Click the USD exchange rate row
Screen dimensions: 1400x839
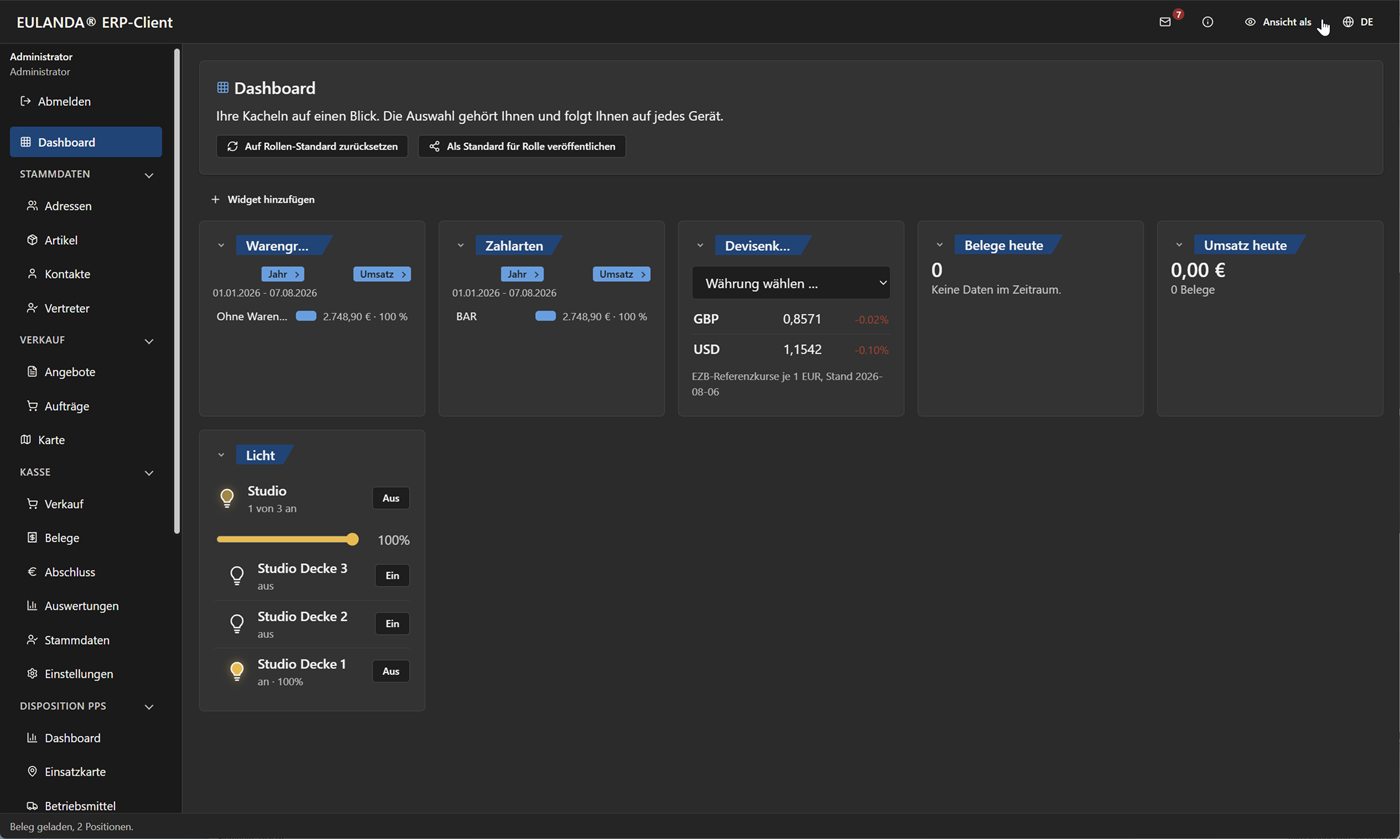791,349
